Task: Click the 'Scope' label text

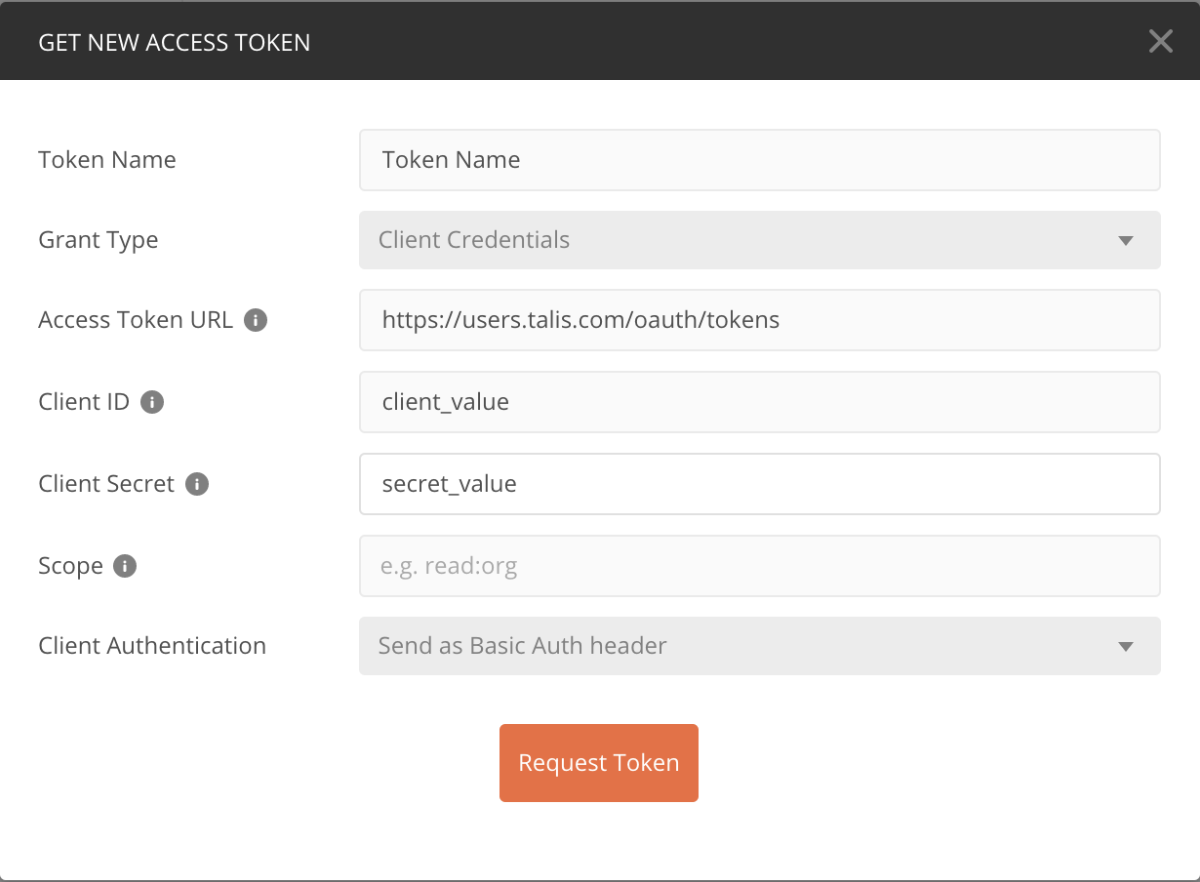Action: pos(70,567)
